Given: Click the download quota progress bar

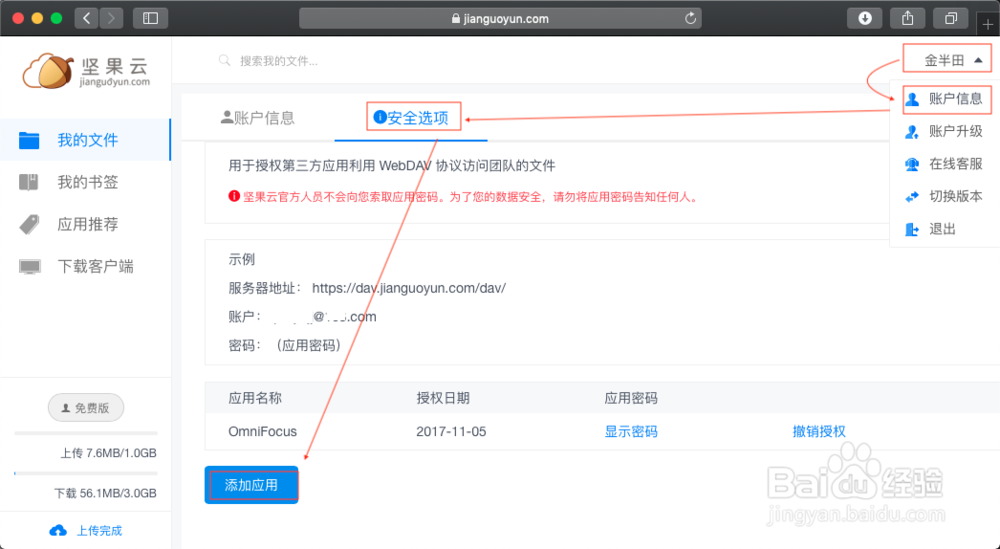Looking at the screenshot, I should click(86, 474).
